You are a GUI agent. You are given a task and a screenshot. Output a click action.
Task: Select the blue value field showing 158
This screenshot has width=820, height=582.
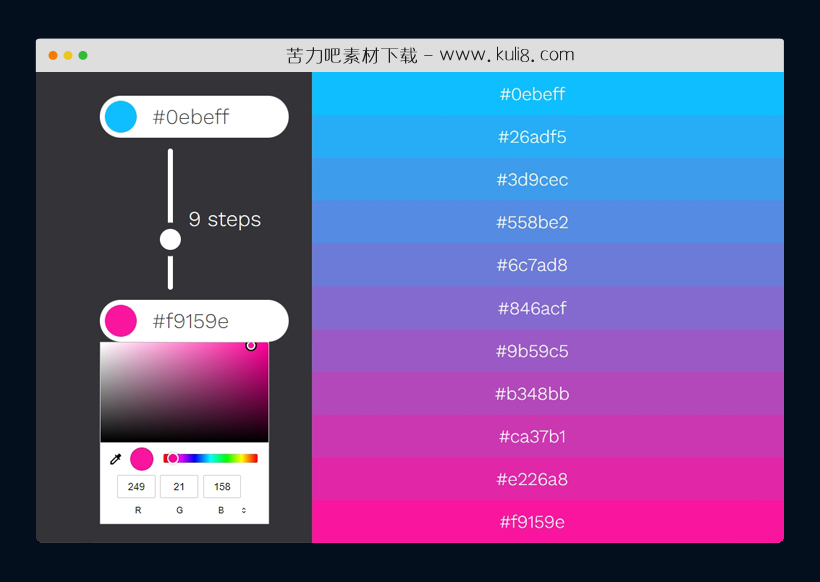coord(222,487)
